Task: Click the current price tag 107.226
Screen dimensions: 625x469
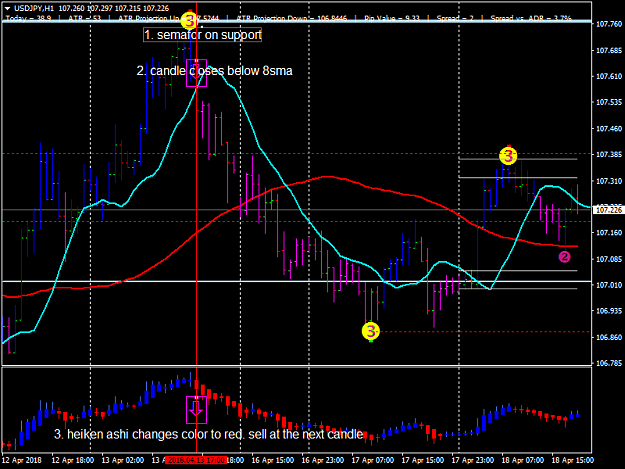Action: click(x=609, y=210)
